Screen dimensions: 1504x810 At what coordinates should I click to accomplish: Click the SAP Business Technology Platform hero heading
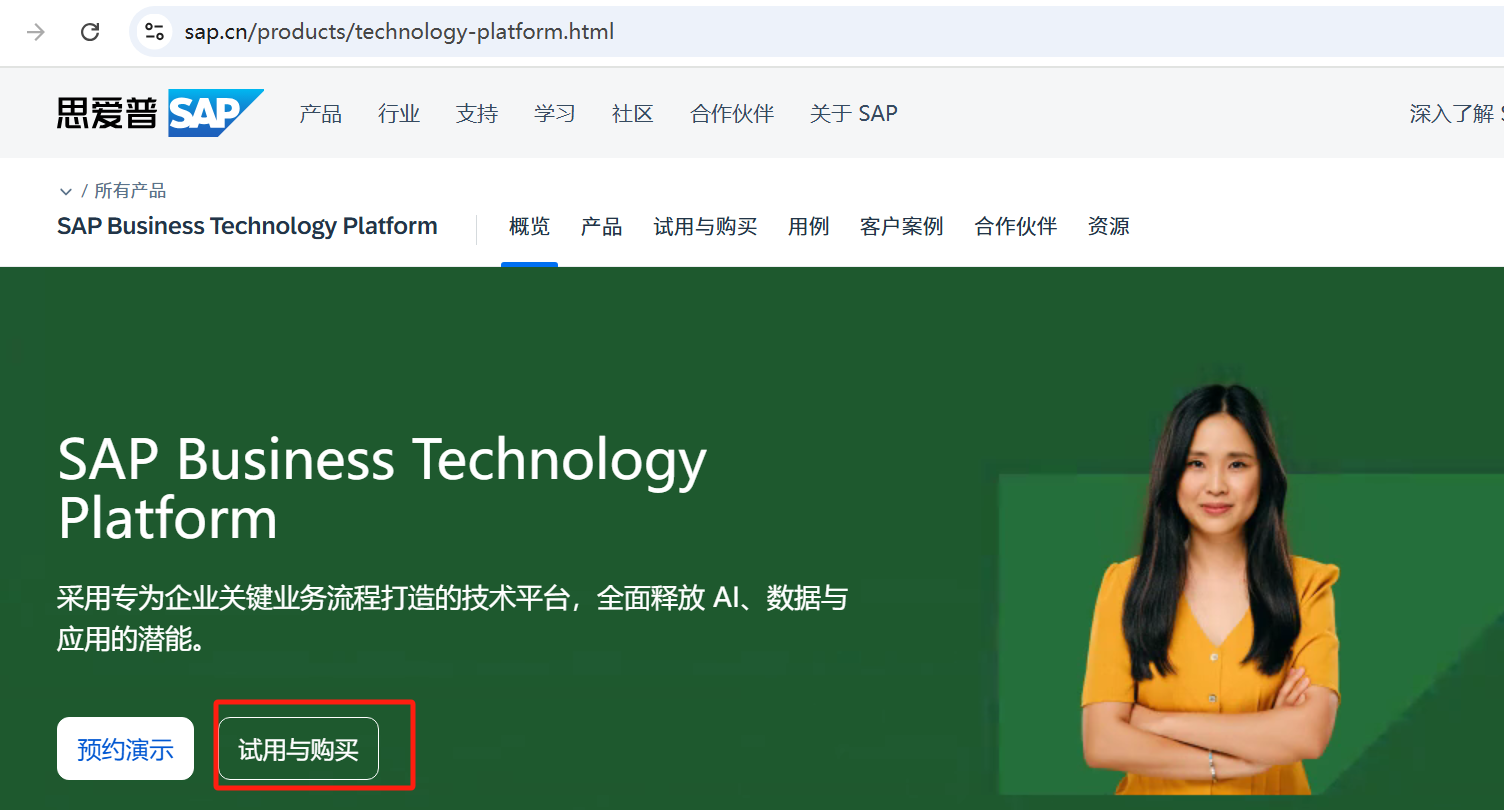click(x=382, y=489)
